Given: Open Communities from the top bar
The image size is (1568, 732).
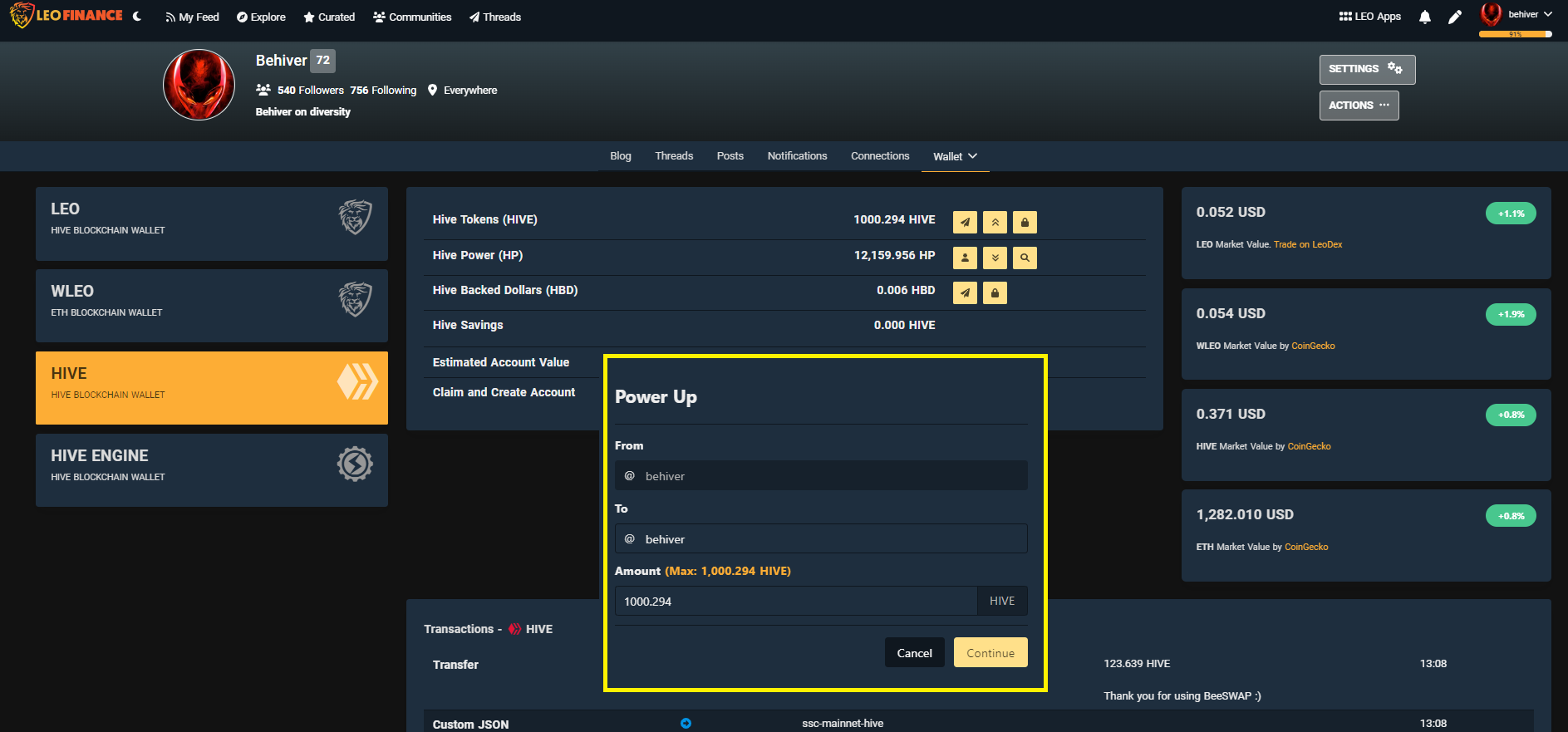Looking at the screenshot, I should (x=412, y=17).
